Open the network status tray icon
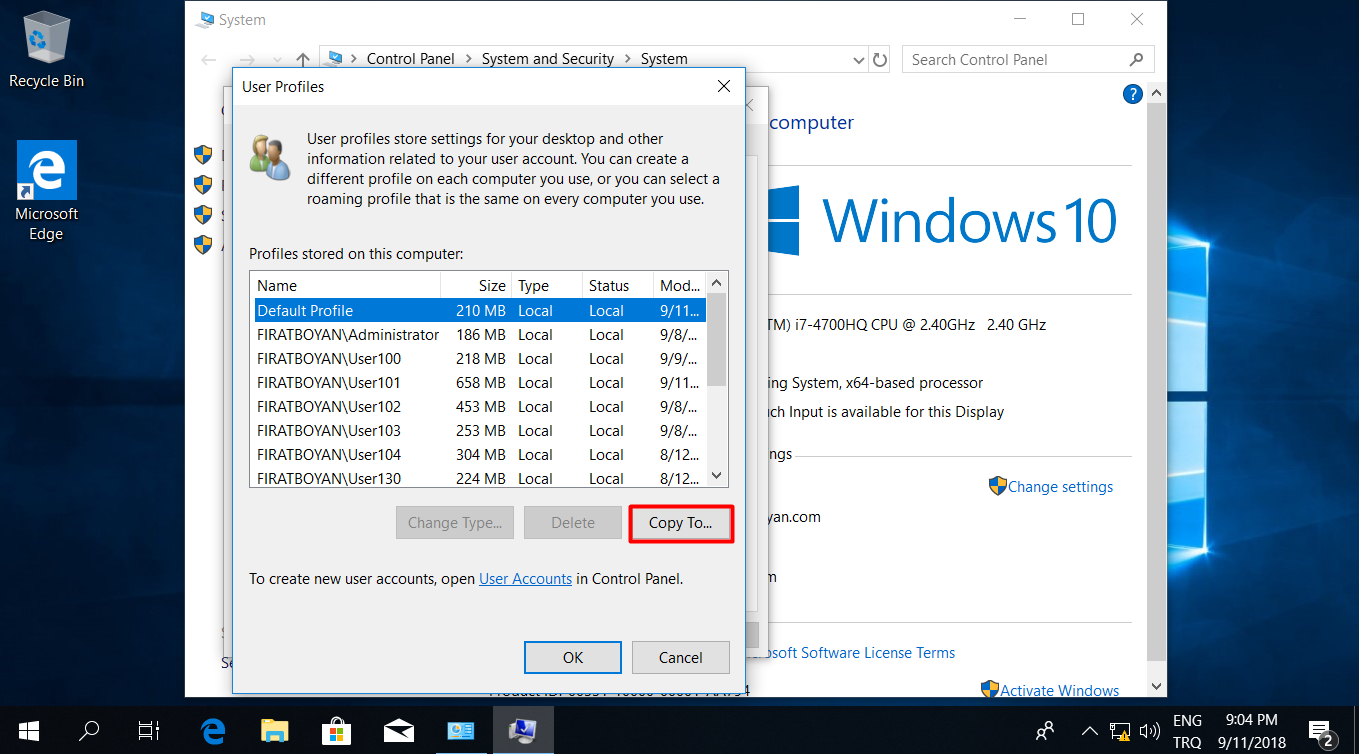Viewport: 1359px width, 754px height. point(1120,731)
